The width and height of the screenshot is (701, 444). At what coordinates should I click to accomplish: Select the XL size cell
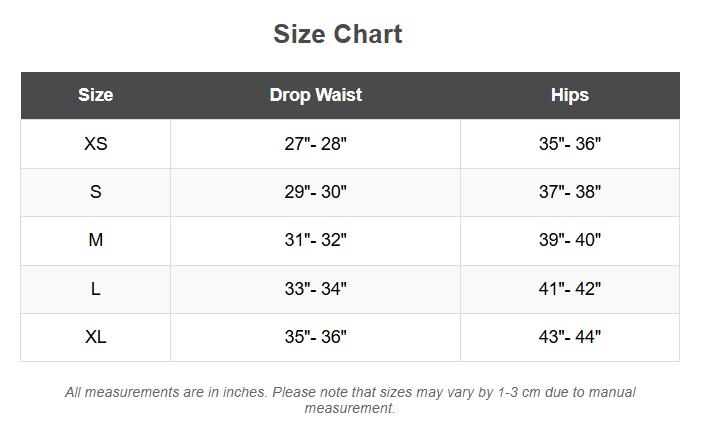pyautogui.click(x=96, y=337)
